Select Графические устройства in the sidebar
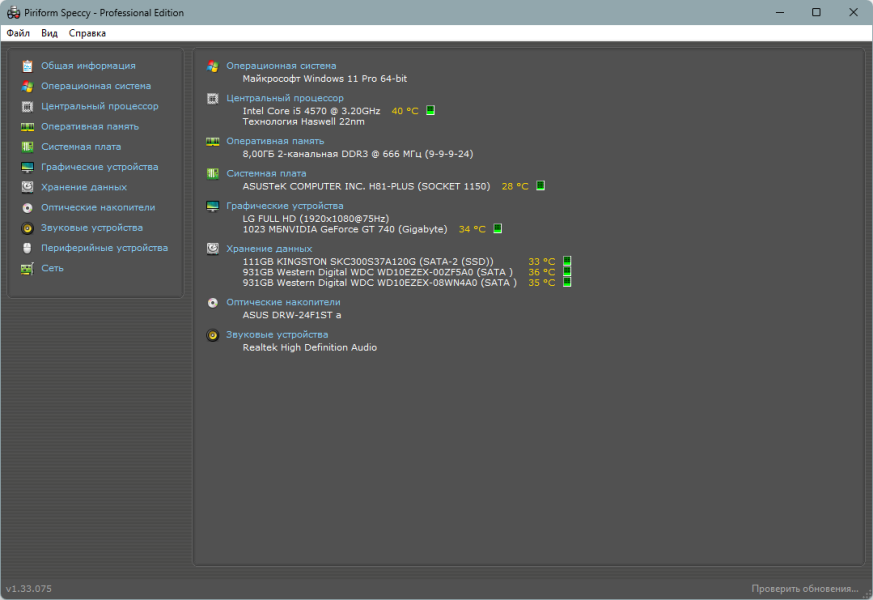 (x=100, y=167)
